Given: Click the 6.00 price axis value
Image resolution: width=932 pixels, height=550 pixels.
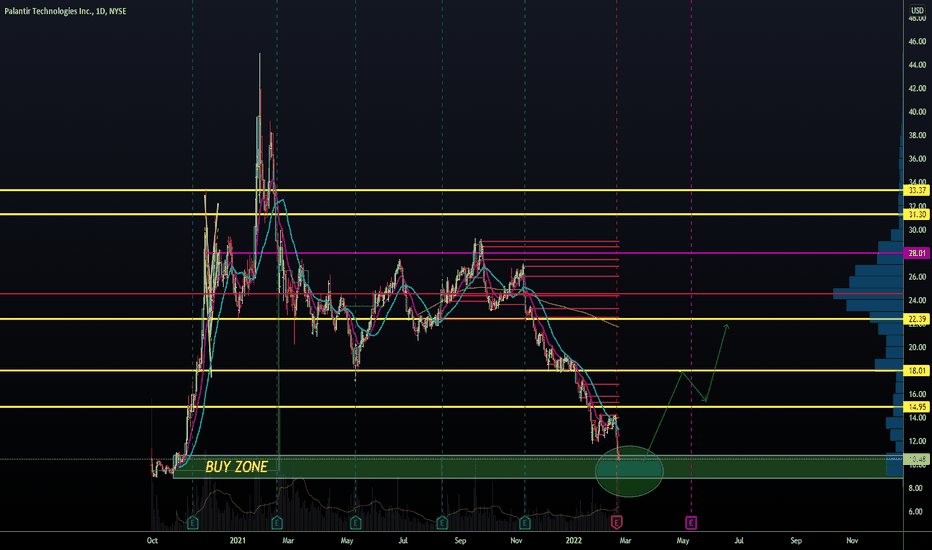Looking at the screenshot, I should 916,511.
